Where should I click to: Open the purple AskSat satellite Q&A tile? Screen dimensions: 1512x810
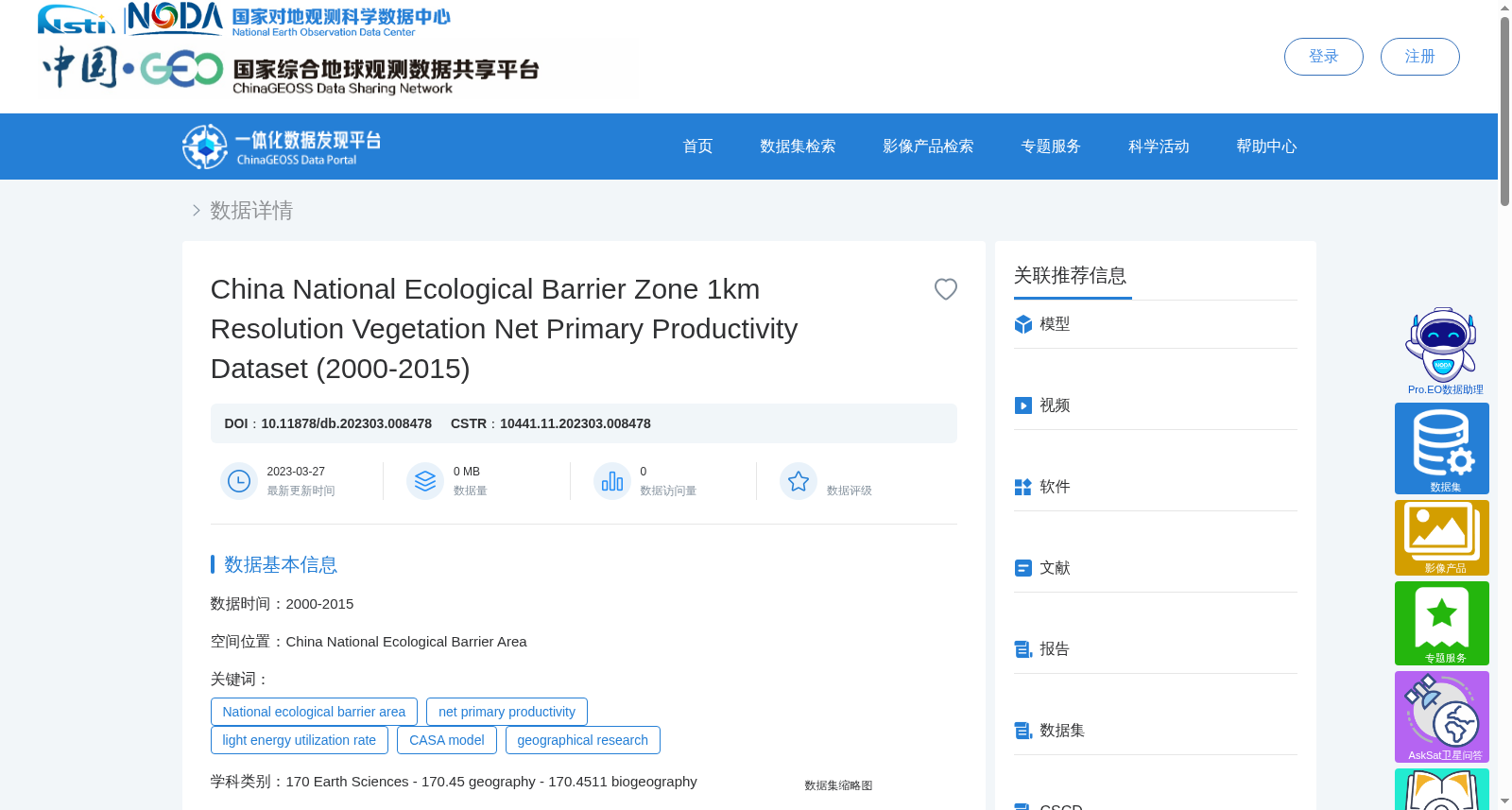[1442, 716]
